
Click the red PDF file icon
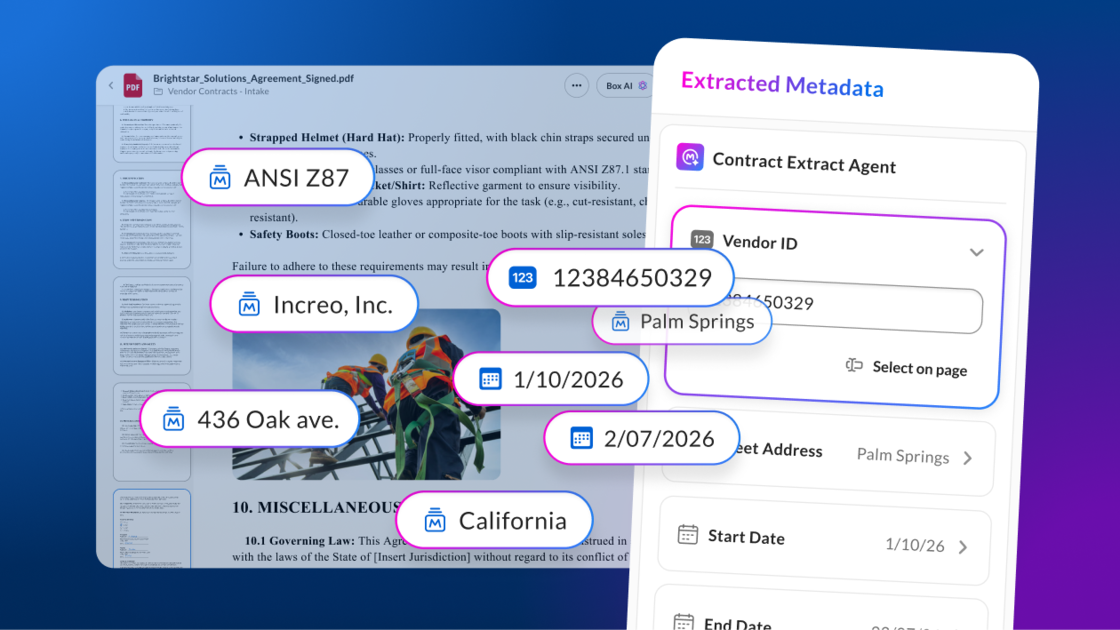132,85
